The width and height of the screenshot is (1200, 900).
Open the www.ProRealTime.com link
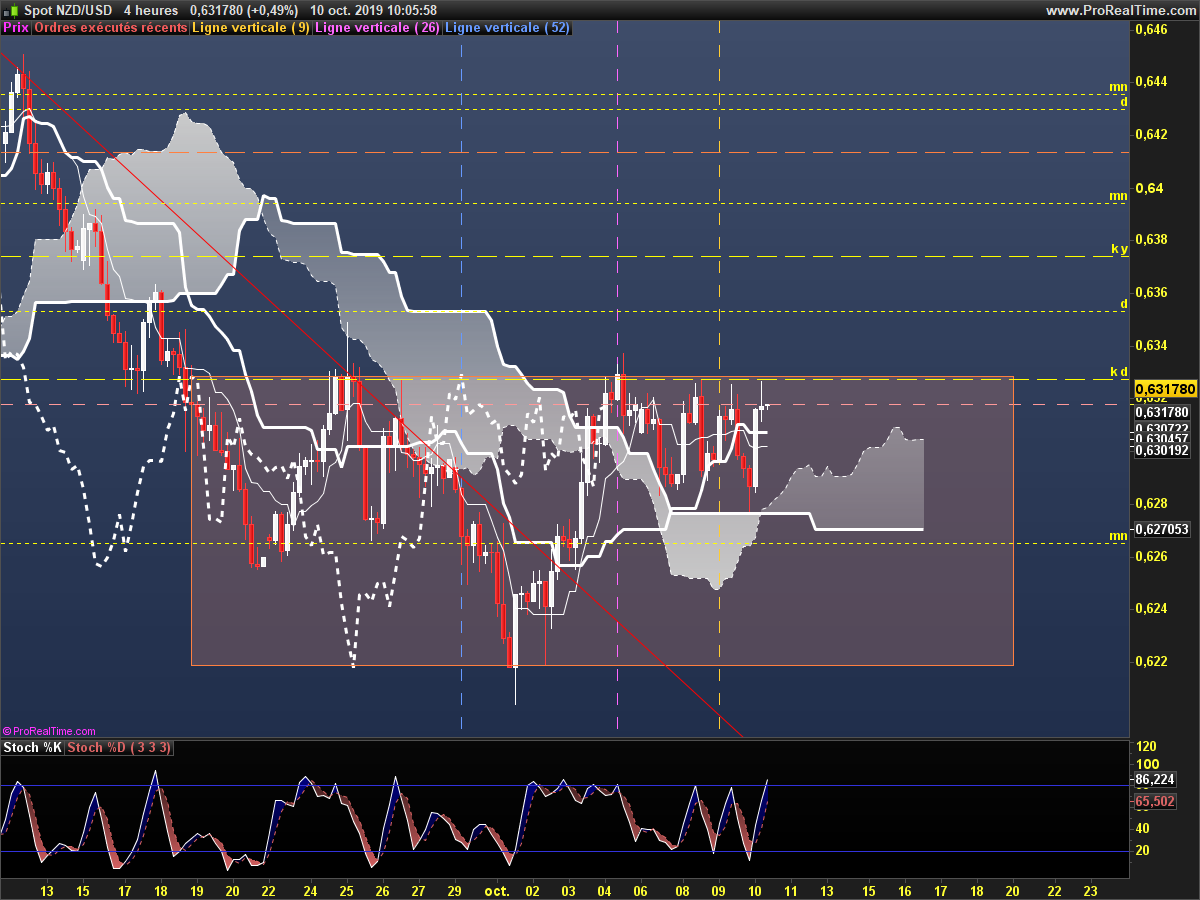[x=1119, y=10]
